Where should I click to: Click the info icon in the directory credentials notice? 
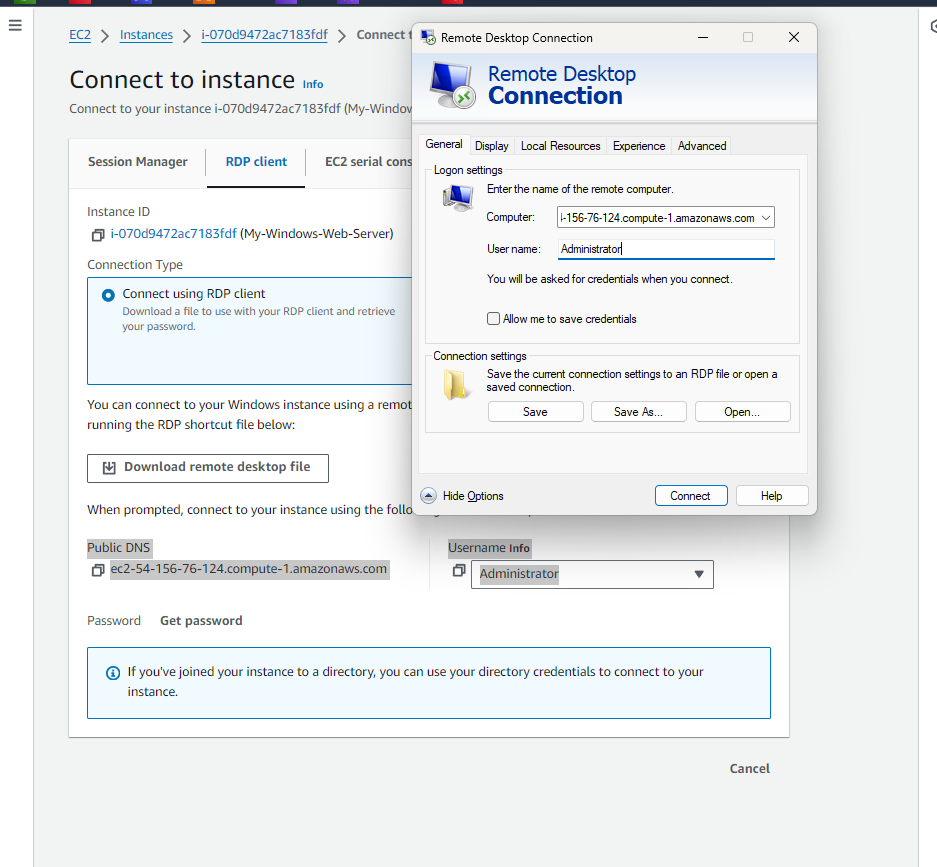111,671
